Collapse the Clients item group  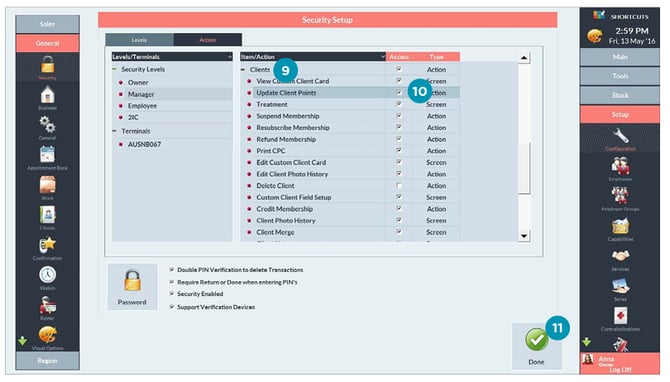click(243, 69)
